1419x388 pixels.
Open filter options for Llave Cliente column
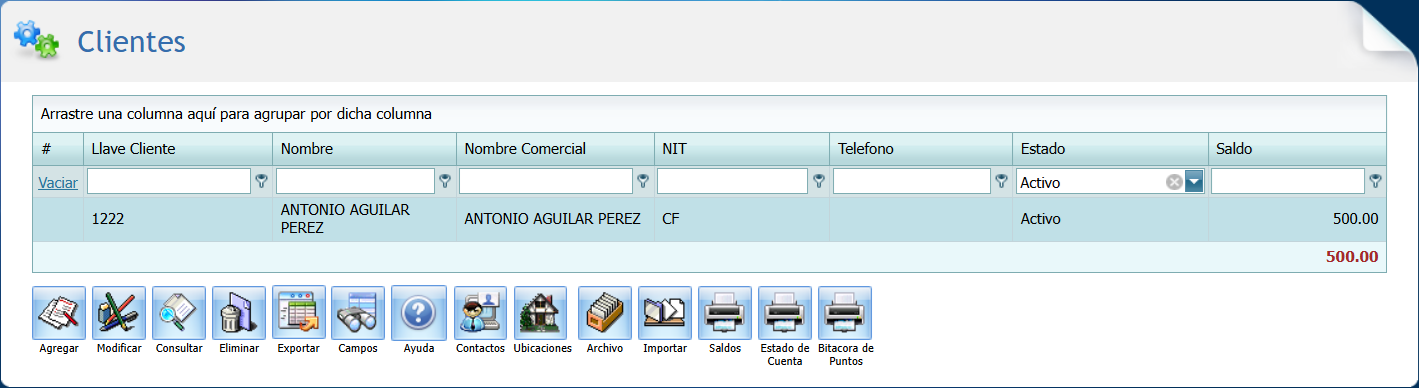262,181
